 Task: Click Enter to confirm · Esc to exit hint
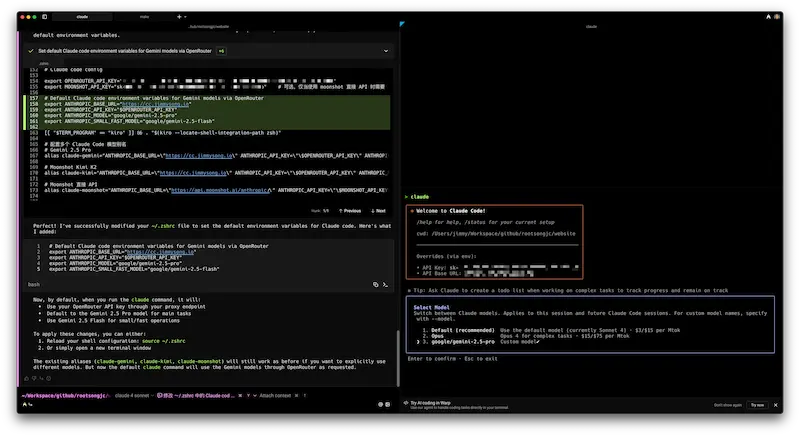point(452,358)
